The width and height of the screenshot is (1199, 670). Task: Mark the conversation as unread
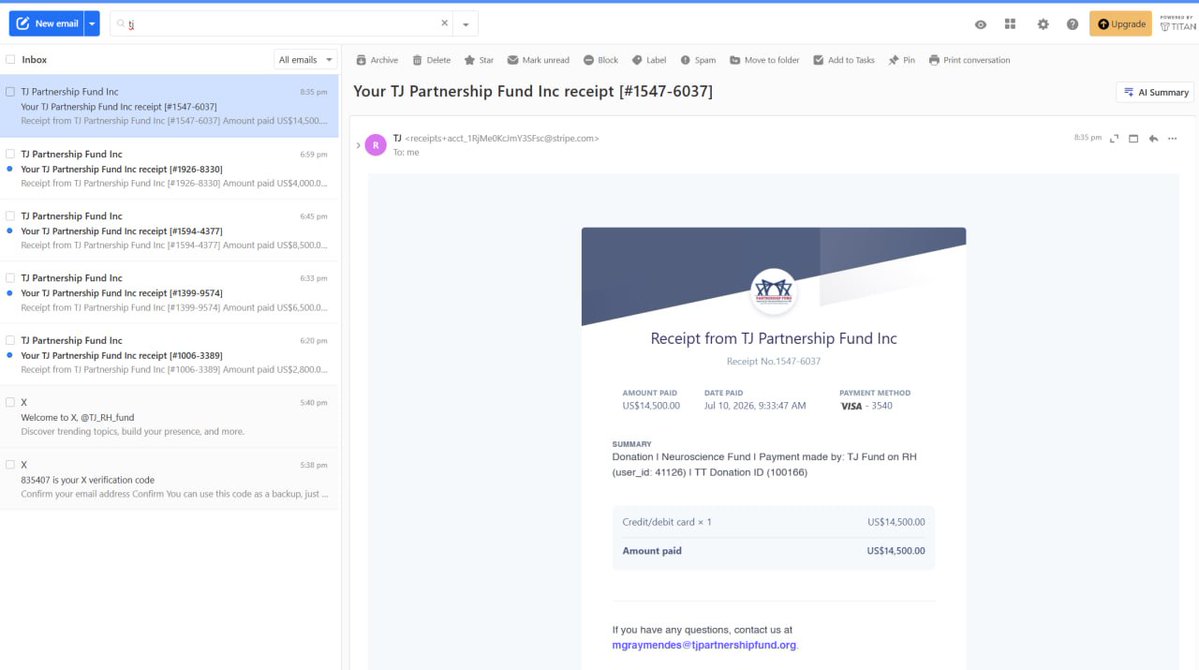tap(538, 60)
